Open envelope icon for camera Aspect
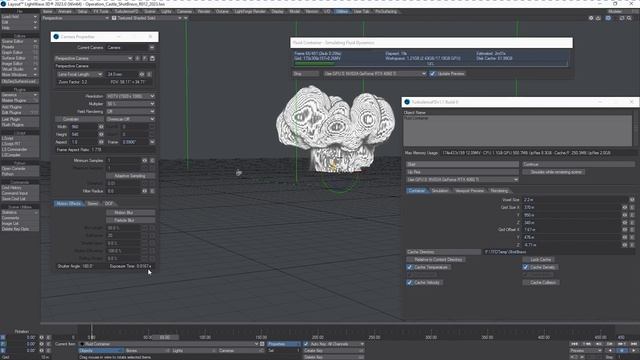 [x=101, y=142]
